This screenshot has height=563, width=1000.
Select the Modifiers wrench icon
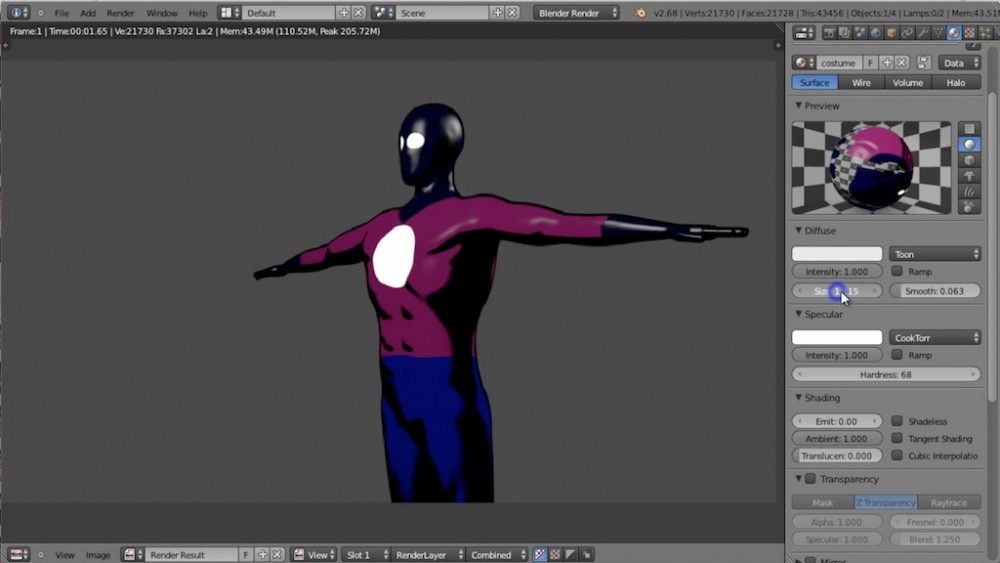(x=921, y=33)
